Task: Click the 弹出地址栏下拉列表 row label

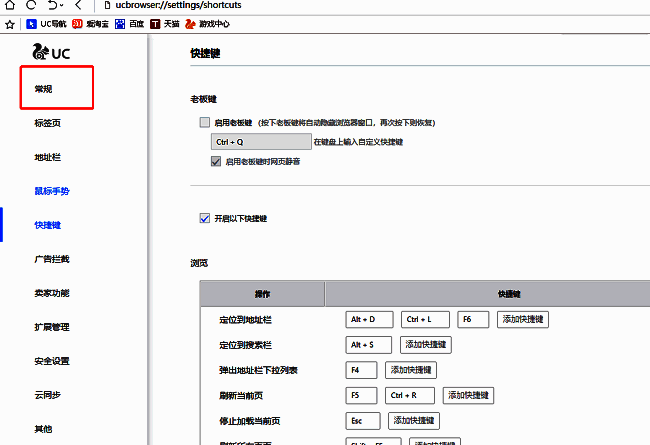Action: click(258, 370)
